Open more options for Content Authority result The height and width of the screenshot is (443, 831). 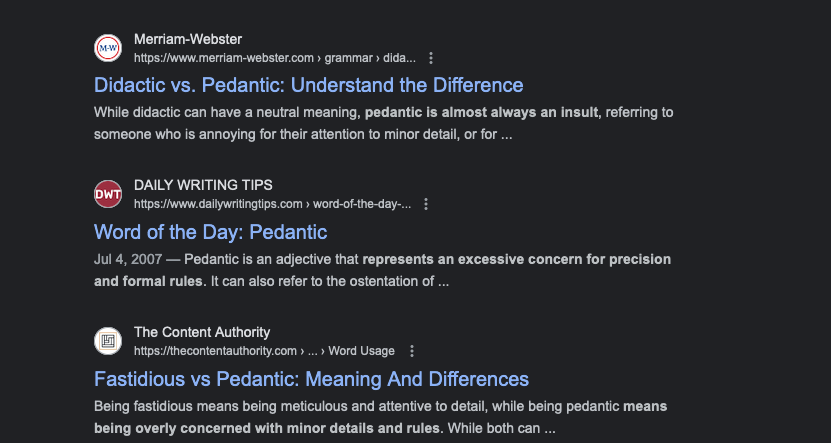click(x=412, y=351)
